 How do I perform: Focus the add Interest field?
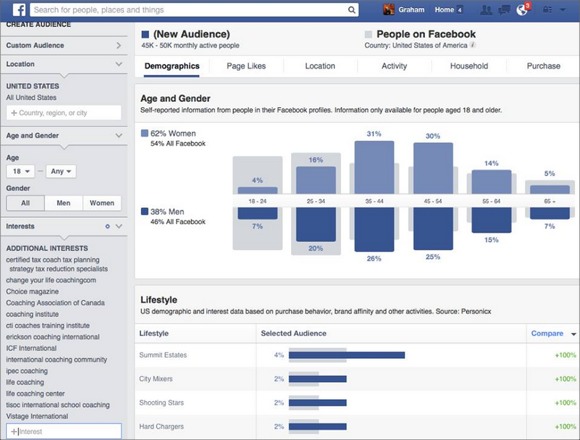pyautogui.click(x=64, y=431)
